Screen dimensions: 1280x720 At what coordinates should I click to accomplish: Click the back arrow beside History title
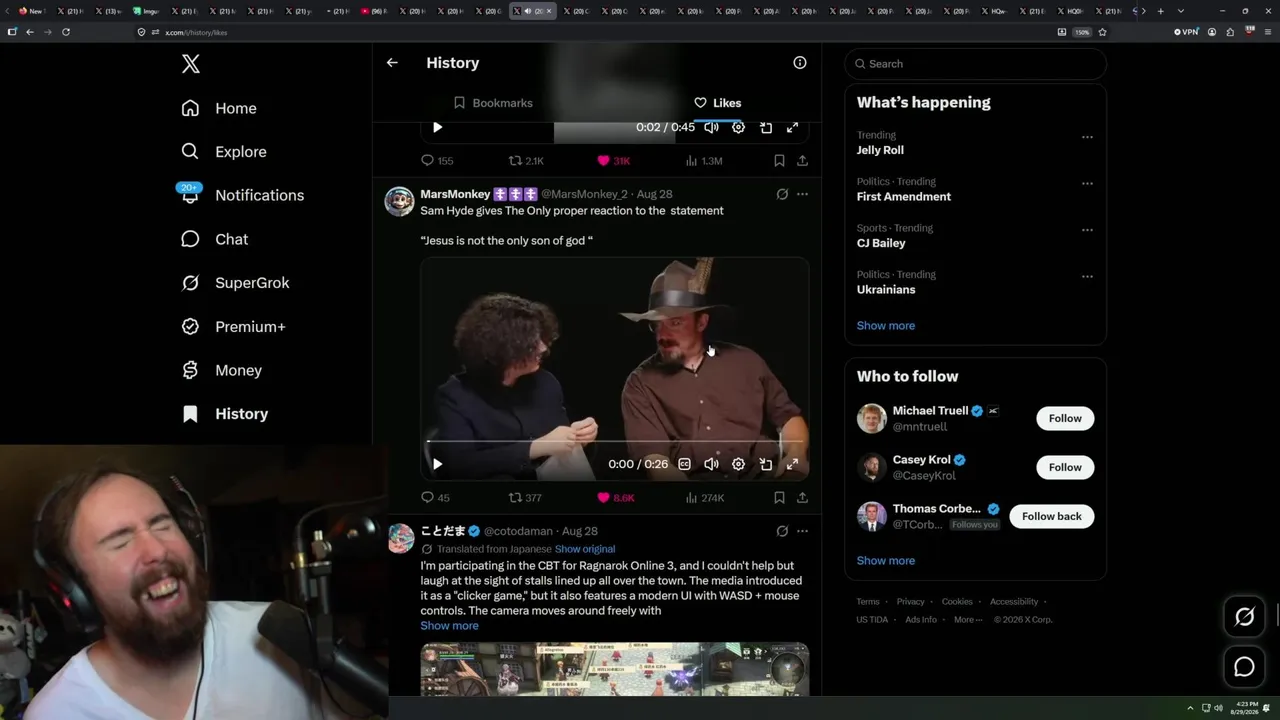pyautogui.click(x=392, y=62)
